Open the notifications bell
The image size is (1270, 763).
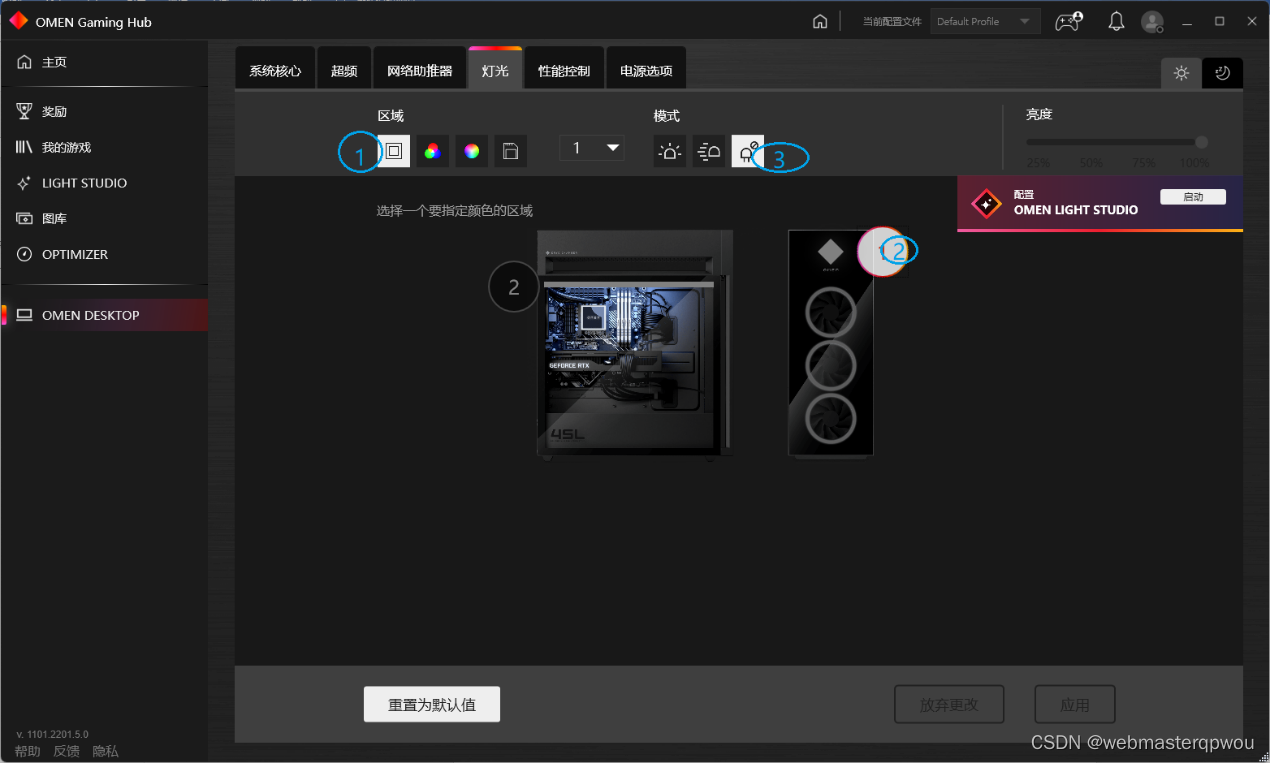click(x=1117, y=22)
